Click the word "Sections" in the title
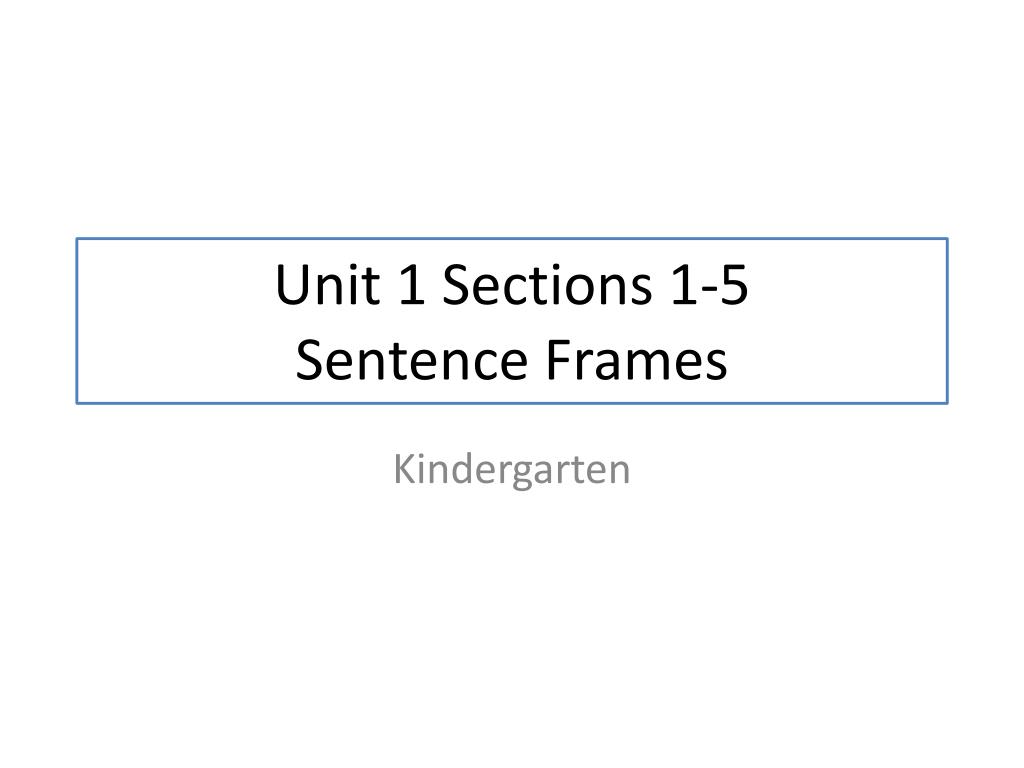This screenshot has height=768, width=1024. [547, 285]
